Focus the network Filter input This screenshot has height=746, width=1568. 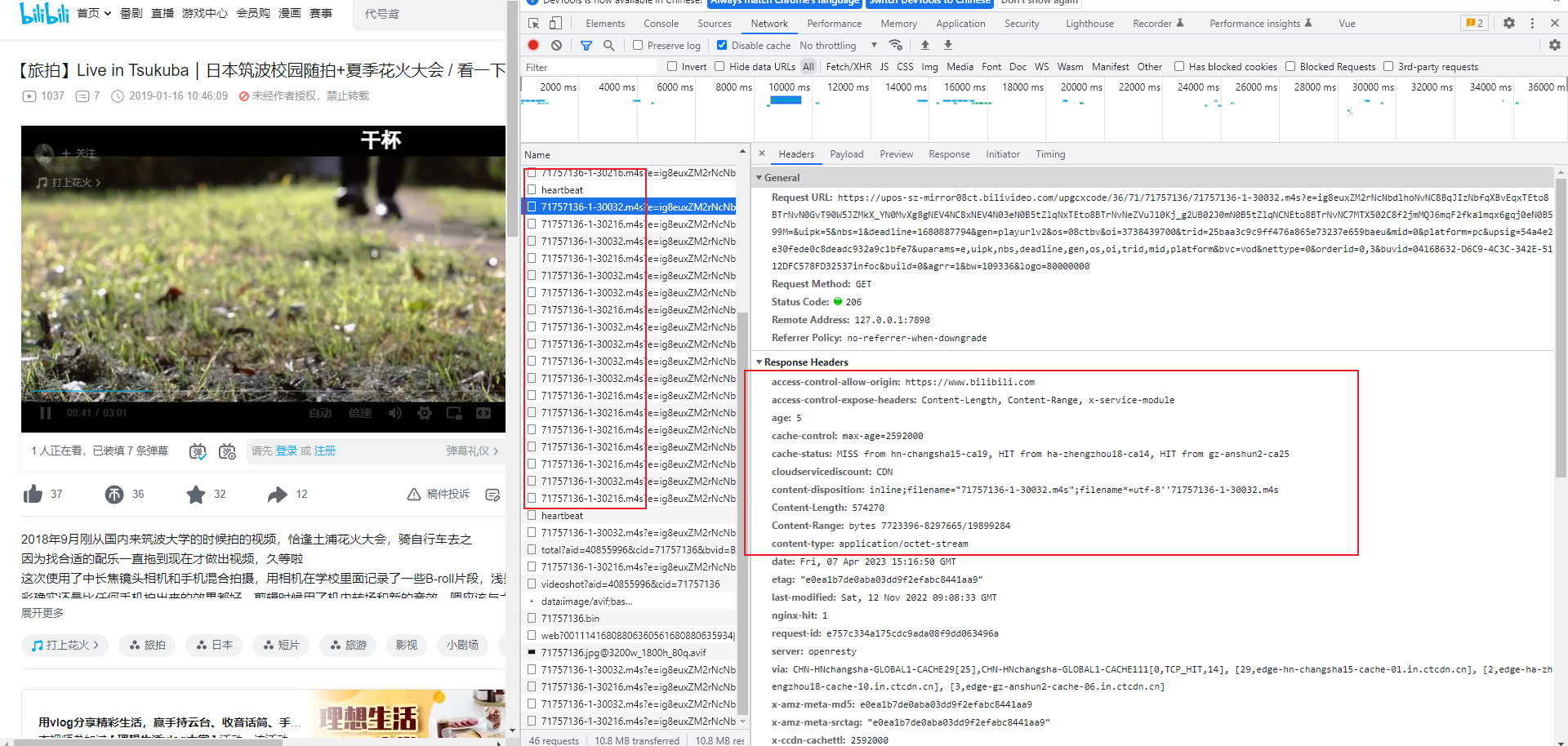pyautogui.click(x=590, y=66)
